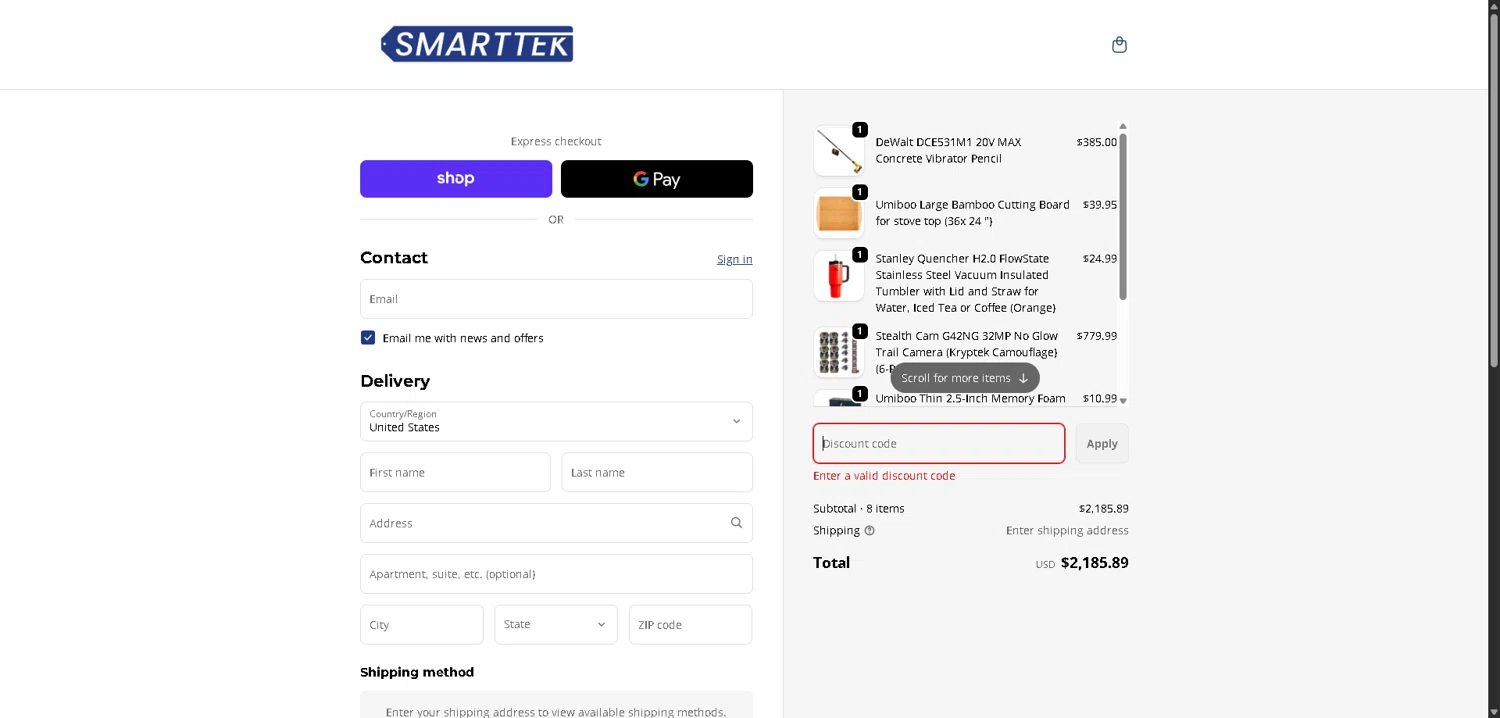Click Umiboo Large Bamboo Cutting Board text
The width and height of the screenshot is (1500, 718).
point(973,213)
